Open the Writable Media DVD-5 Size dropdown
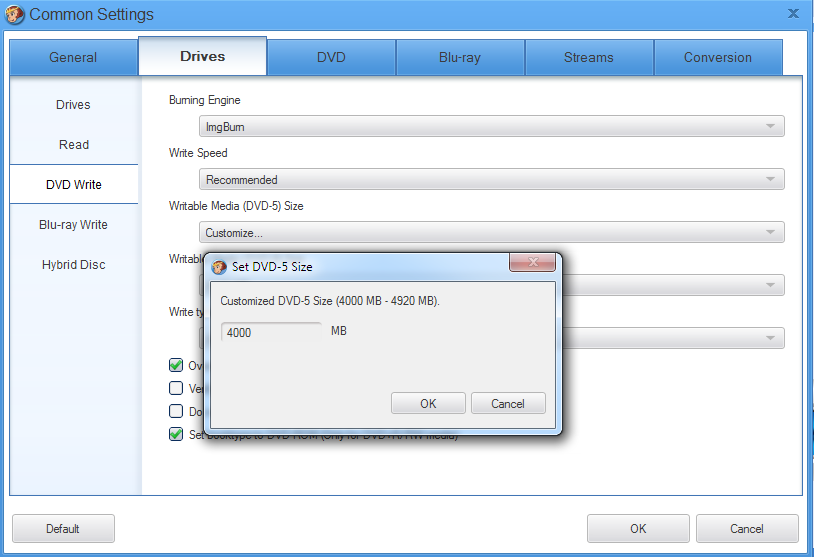This screenshot has width=814, height=557. tap(492, 232)
